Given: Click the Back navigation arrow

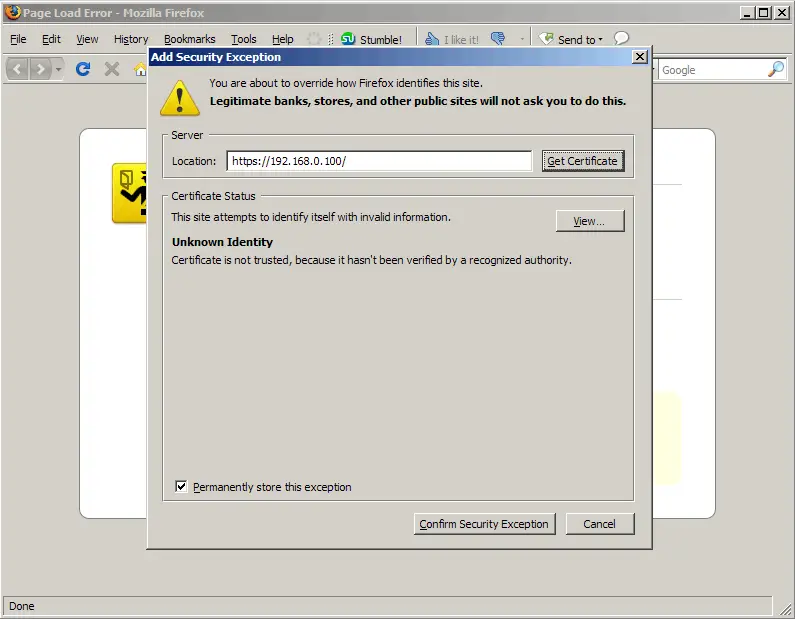Looking at the screenshot, I should [x=17, y=69].
